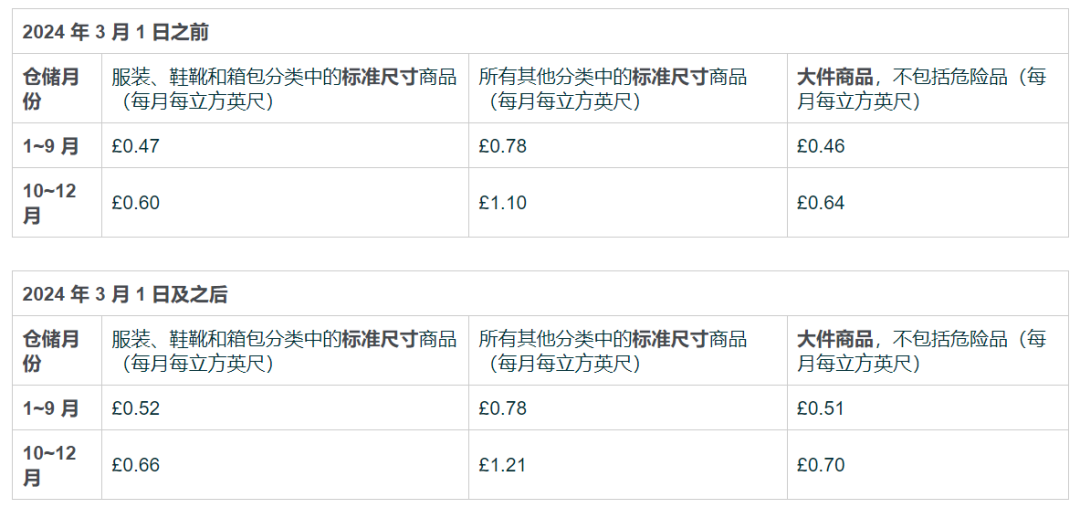This screenshot has width=1080, height=508.
Task: Click the £0.60 price cell
Action: pos(136,203)
